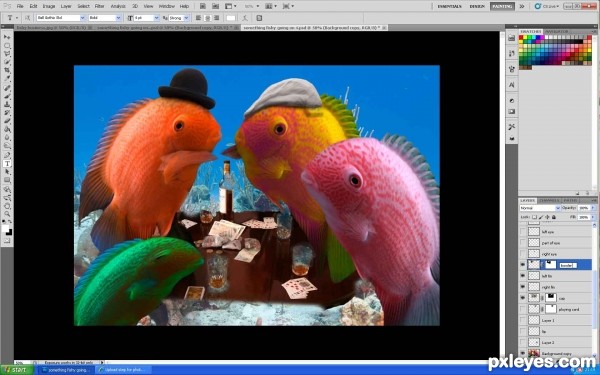Select the Move tool in the toolbox
This screenshot has height=375, width=600.
point(7,37)
